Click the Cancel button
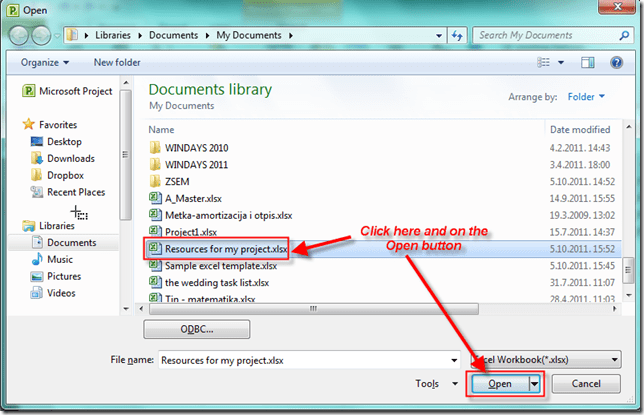Screen dimensions: 644x415 pos(587,383)
